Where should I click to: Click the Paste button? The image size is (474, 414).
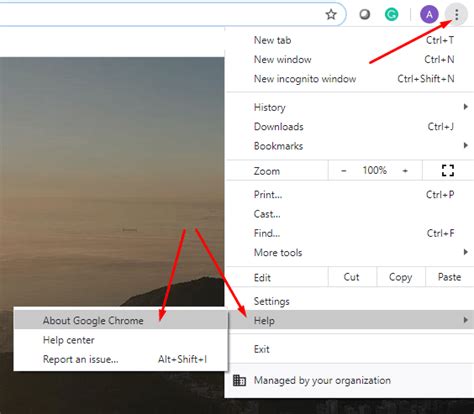pos(450,277)
